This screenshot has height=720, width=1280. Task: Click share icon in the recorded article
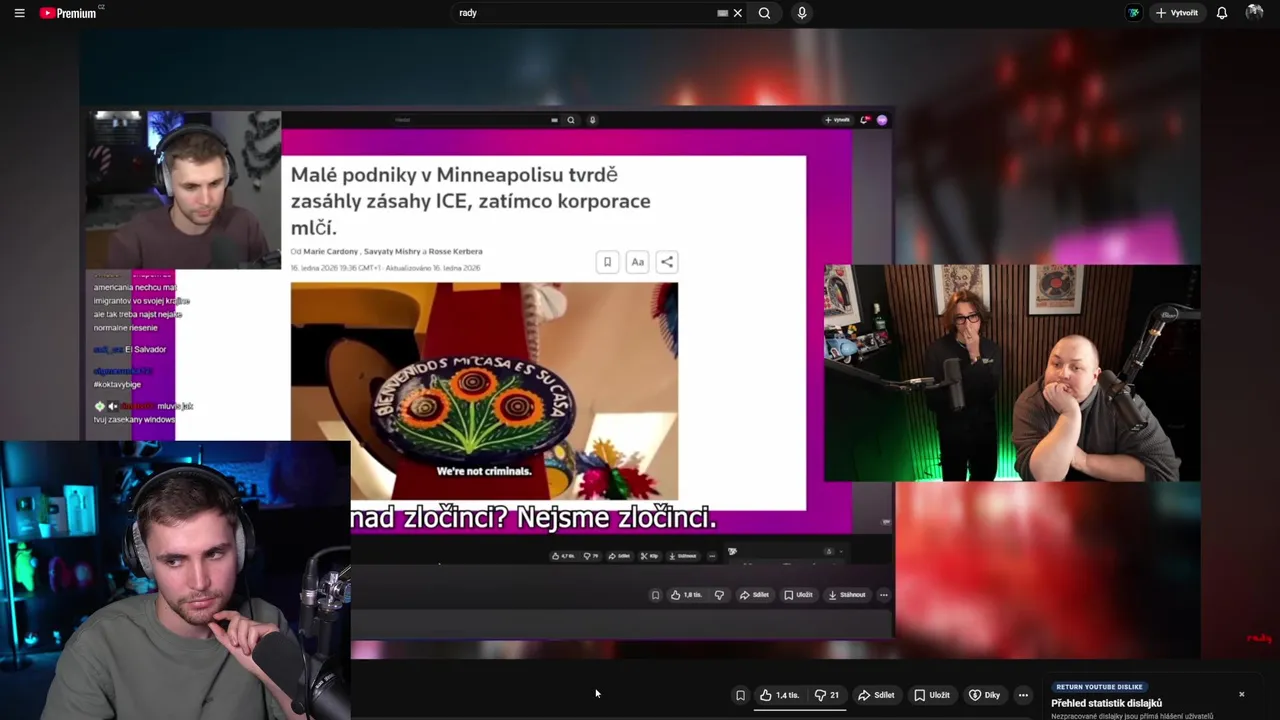pyautogui.click(x=667, y=262)
